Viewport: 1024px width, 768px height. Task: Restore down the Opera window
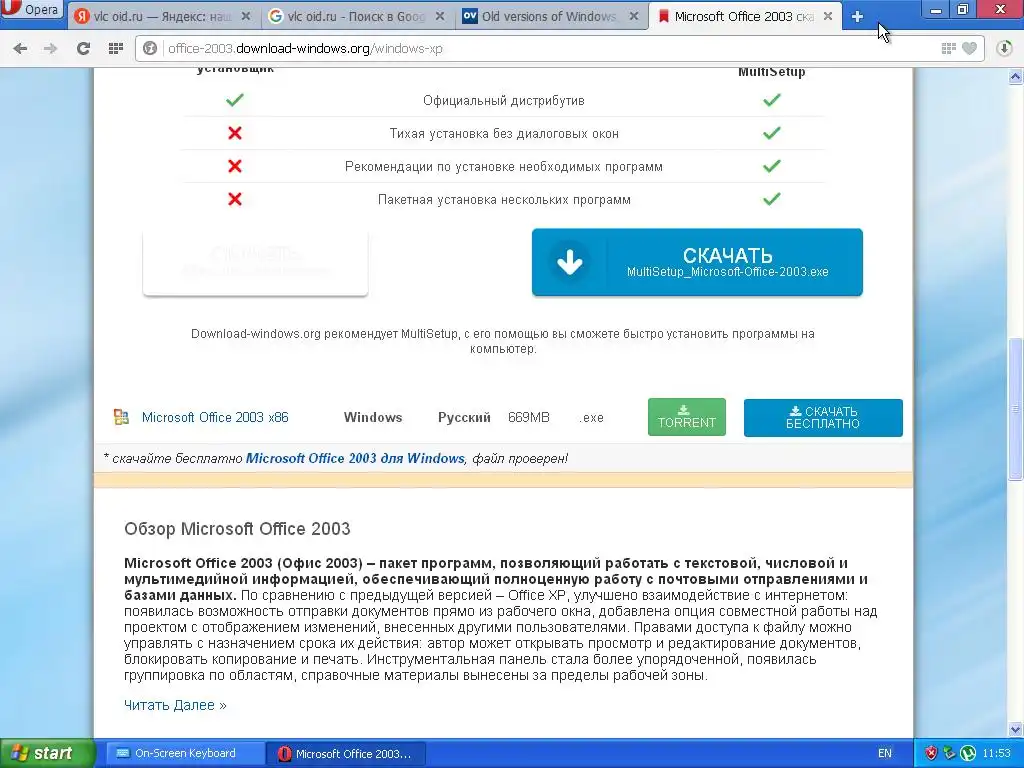963,9
